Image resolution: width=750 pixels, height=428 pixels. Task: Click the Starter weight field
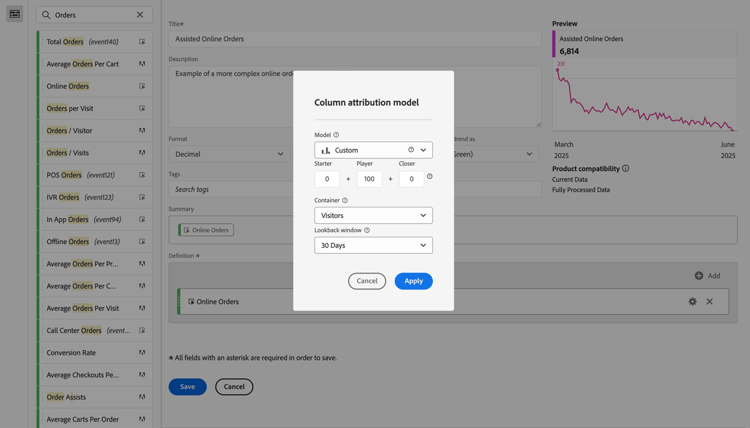[327, 179]
